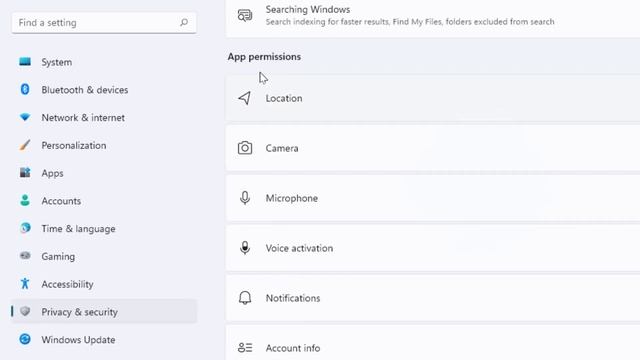This screenshot has width=640, height=360.
Task: Click the Microphone icon
Action: point(245,198)
